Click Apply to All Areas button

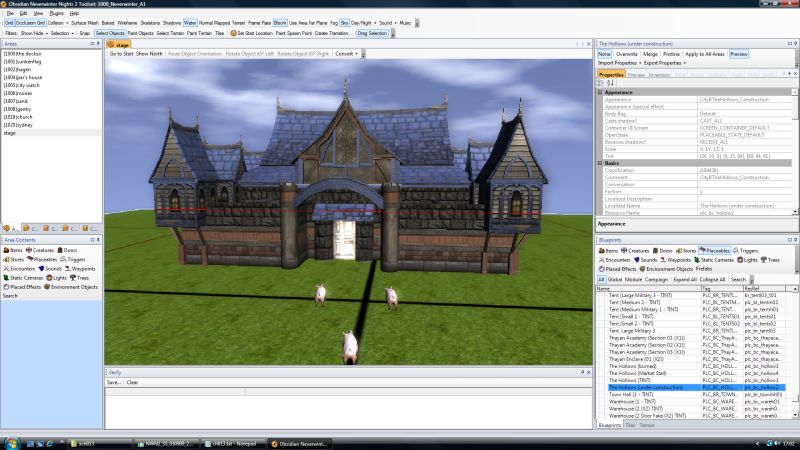[705, 54]
